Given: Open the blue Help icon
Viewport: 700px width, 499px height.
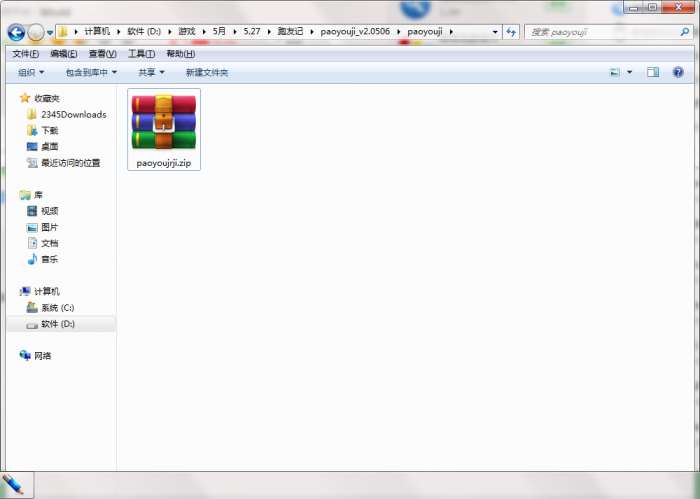Looking at the screenshot, I should pos(678,72).
